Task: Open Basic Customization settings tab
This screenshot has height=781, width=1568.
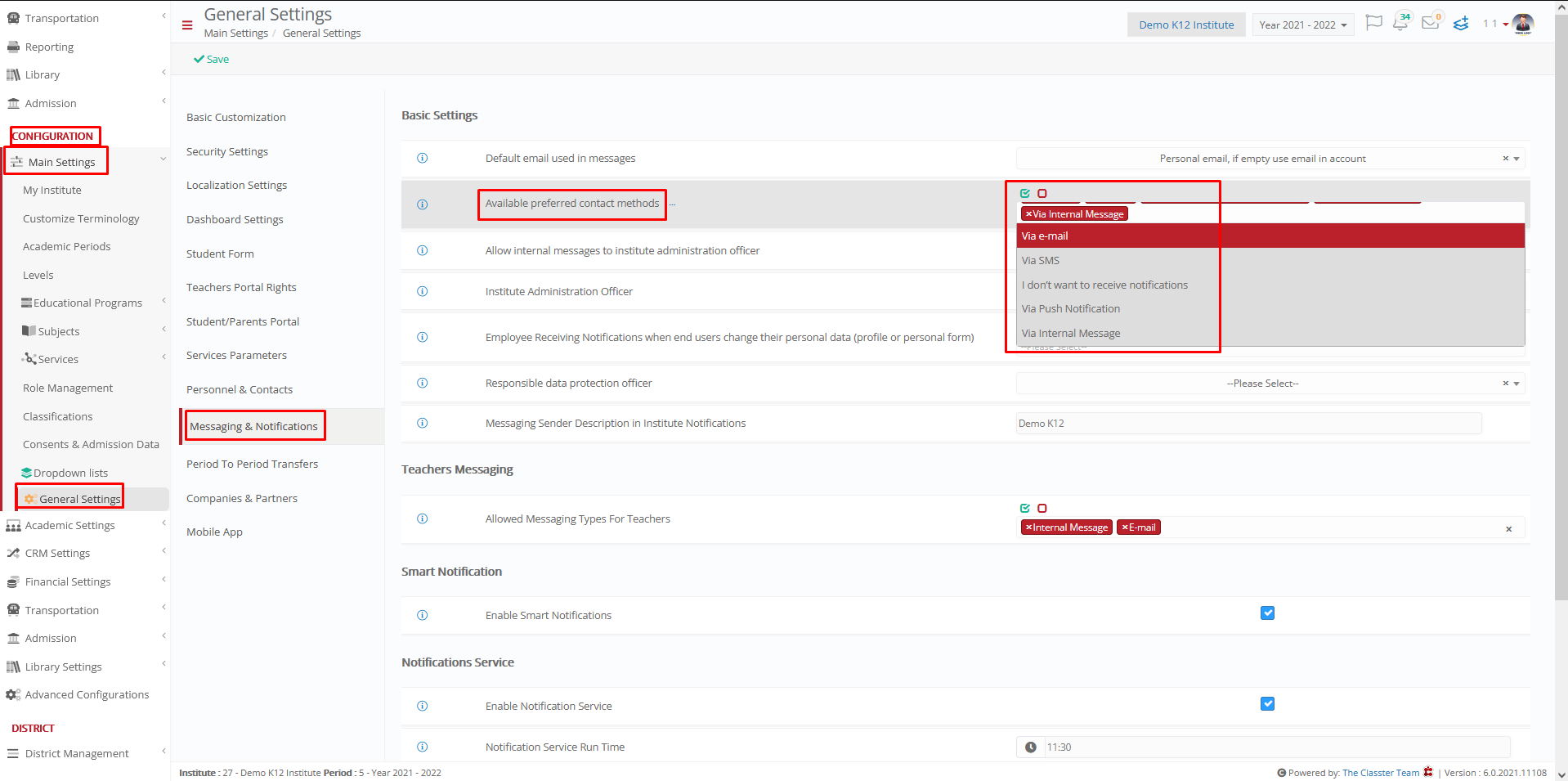Action: click(x=236, y=117)
